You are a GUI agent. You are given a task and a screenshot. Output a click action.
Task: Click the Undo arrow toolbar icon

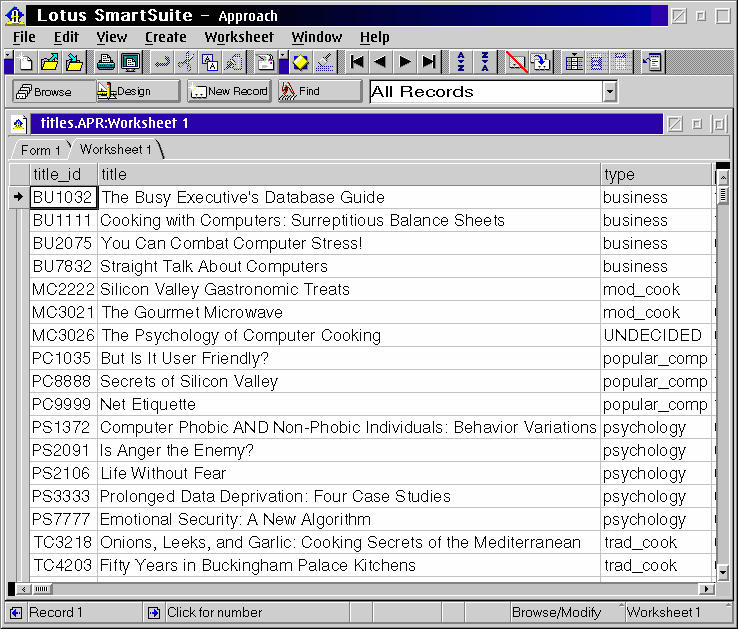tap(162, 62)
